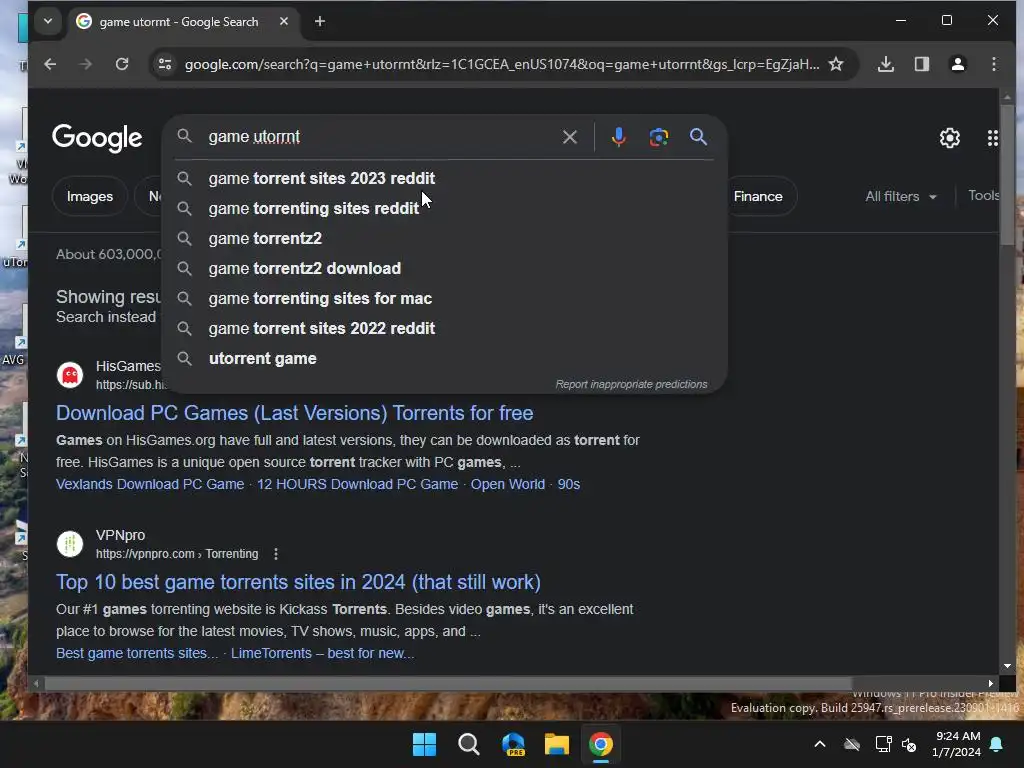Open the new tab plus button

click(319, 22)
